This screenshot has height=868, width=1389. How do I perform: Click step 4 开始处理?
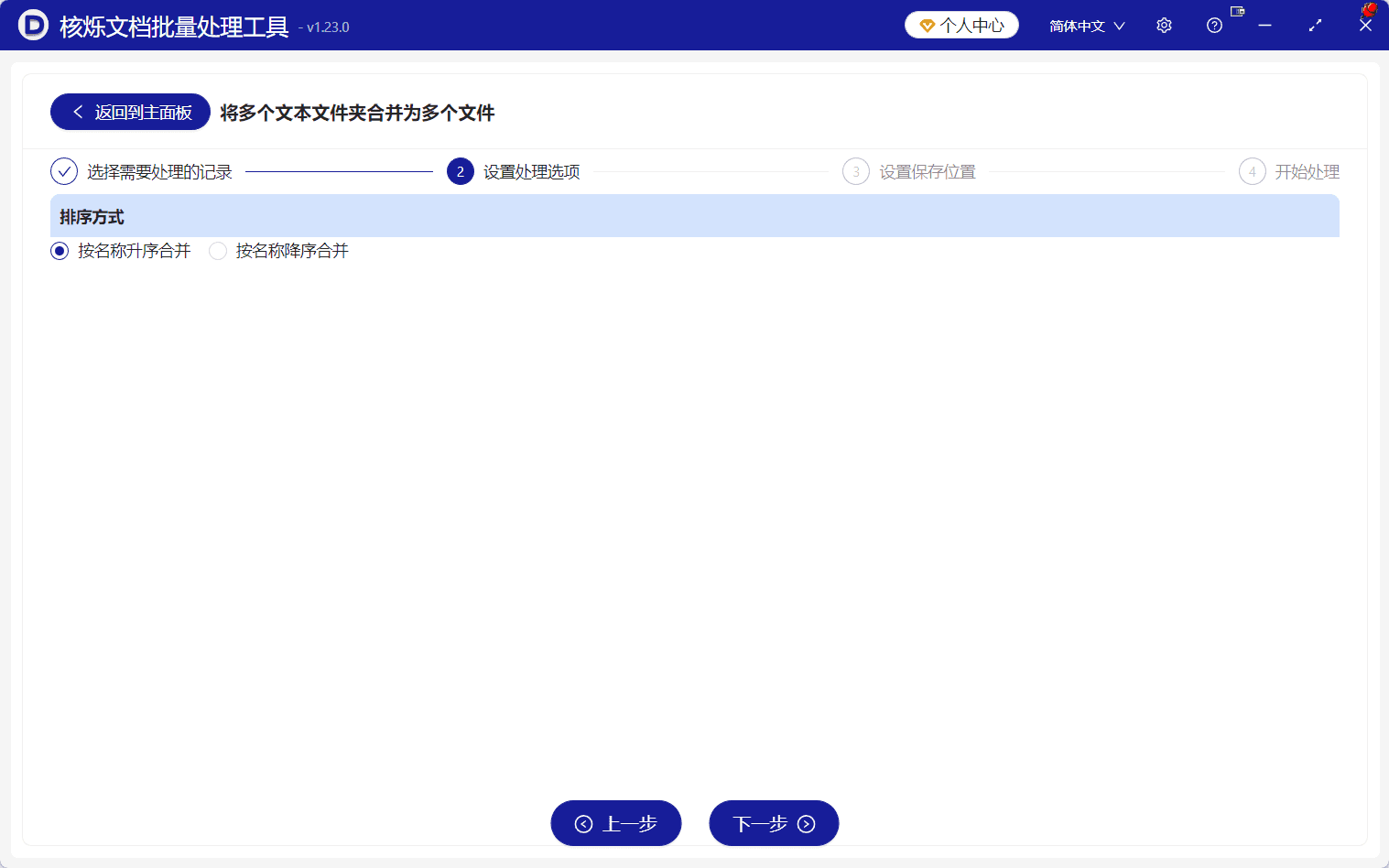click(1289, 171)
